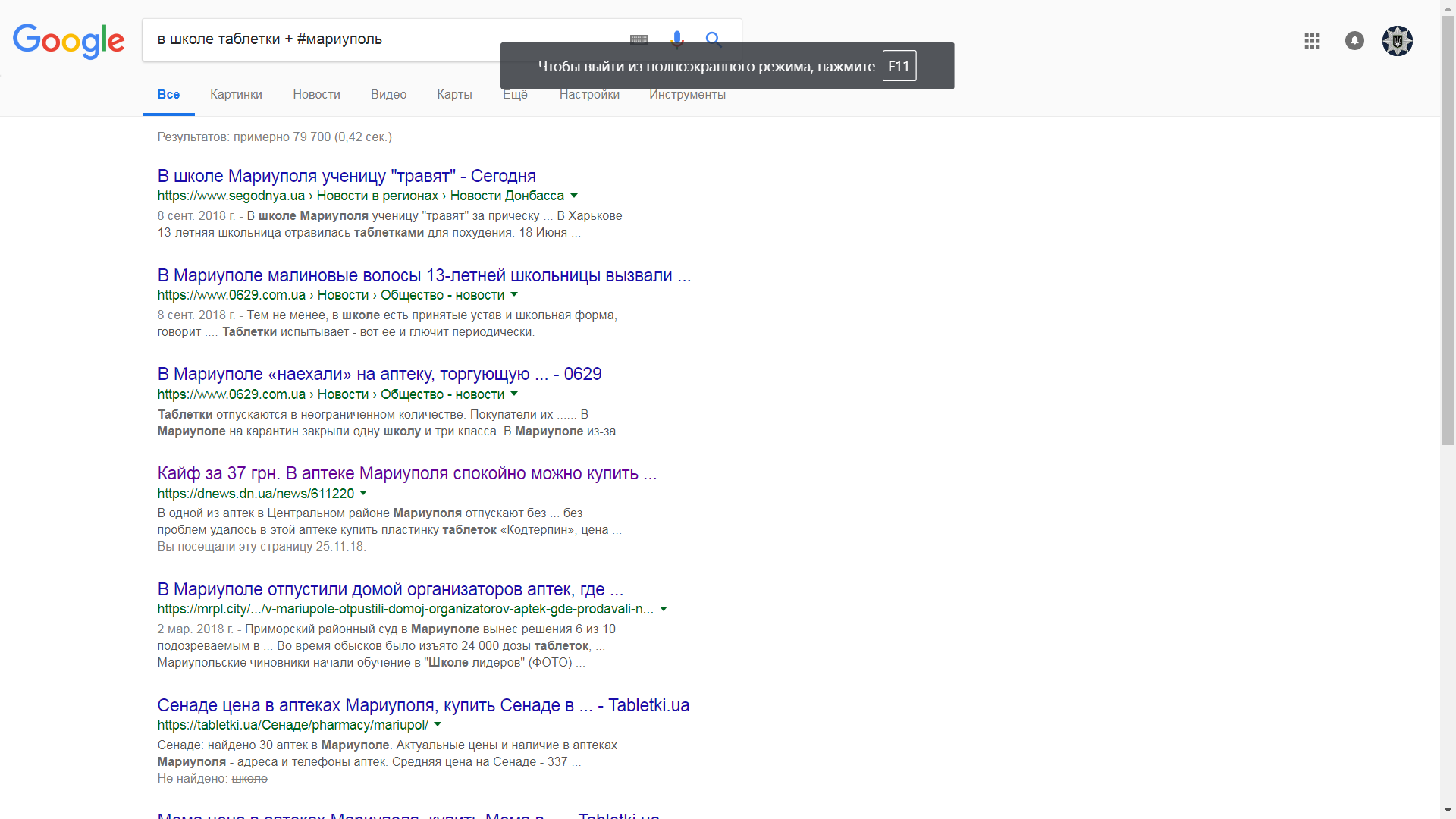Open Инструменты search tools
Image resolution: width=1456 pixels, height=819 pixels.
point(687,95)
